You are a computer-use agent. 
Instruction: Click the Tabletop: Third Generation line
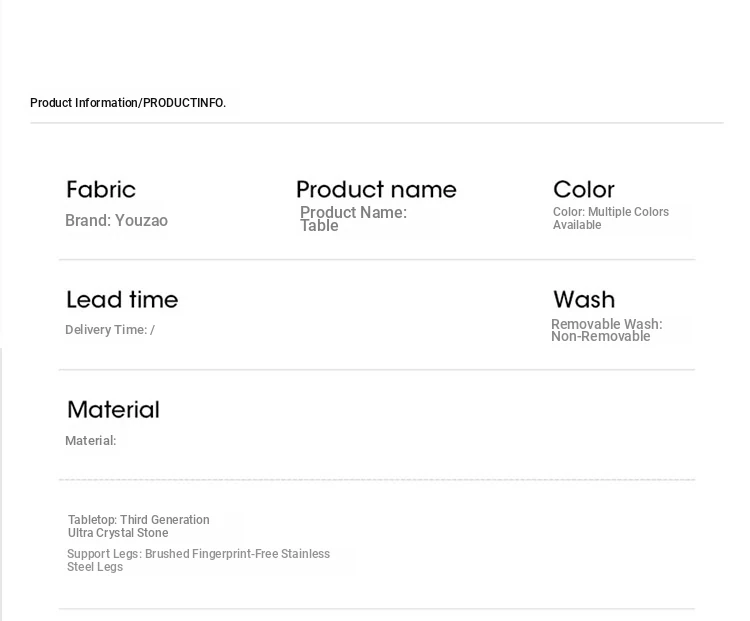point(139,520)
